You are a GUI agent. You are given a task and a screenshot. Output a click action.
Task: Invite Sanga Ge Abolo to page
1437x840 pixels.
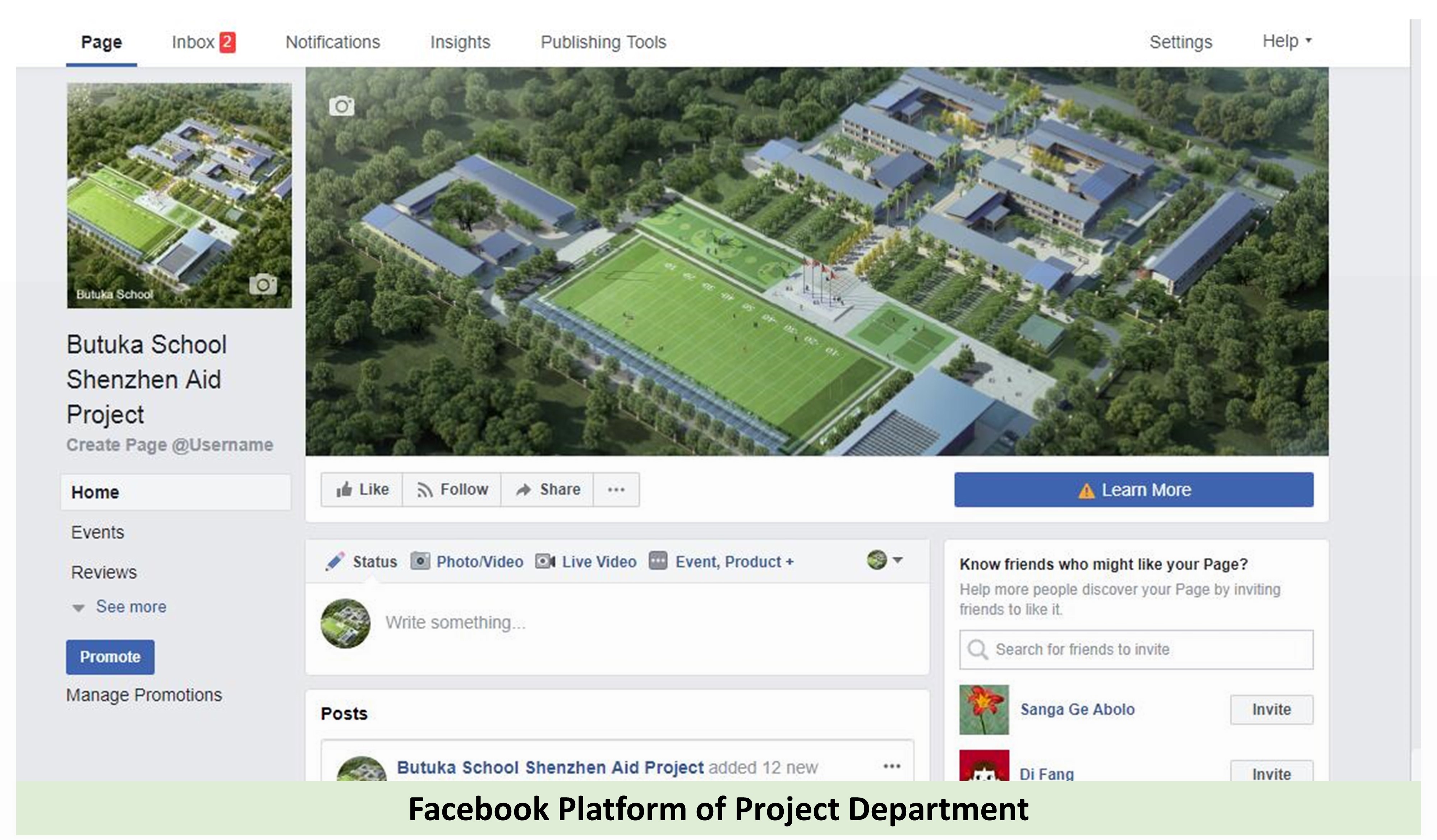click(x=1272, y=710)
